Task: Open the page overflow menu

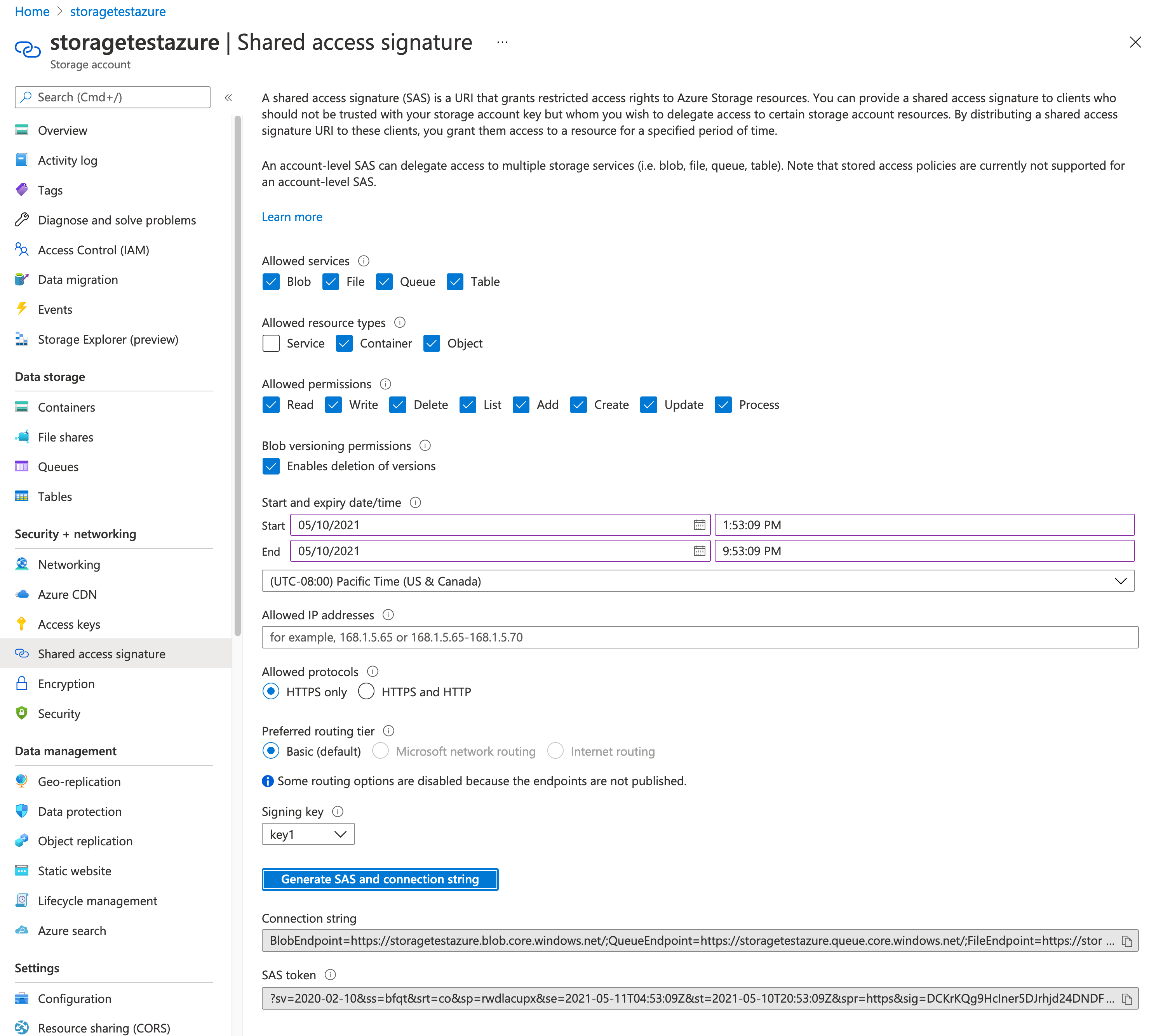Action: tap(502, 42)
